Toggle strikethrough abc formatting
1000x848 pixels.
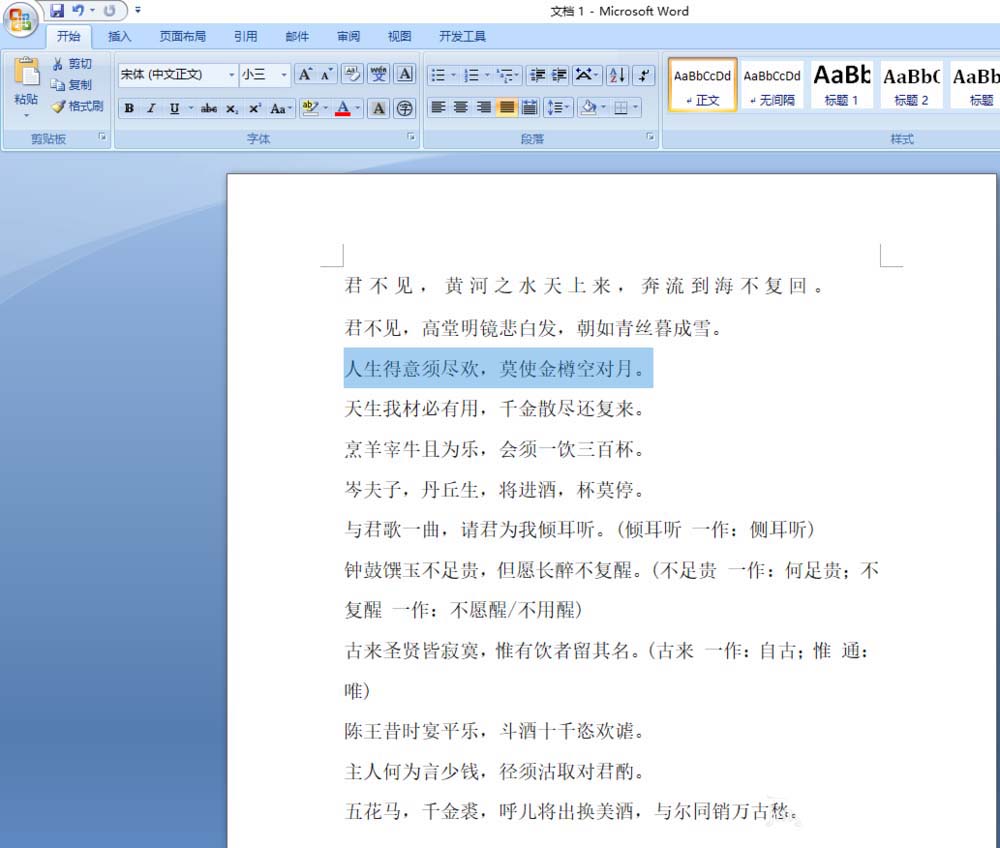(x=209, y=108)
